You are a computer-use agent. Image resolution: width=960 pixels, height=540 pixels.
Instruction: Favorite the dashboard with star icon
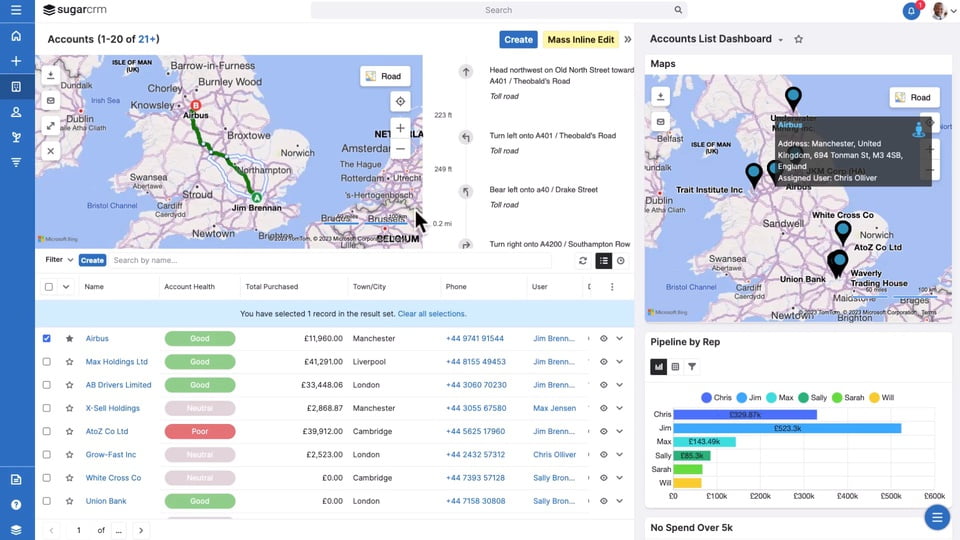pyautogui.click(x=798, y=39)
